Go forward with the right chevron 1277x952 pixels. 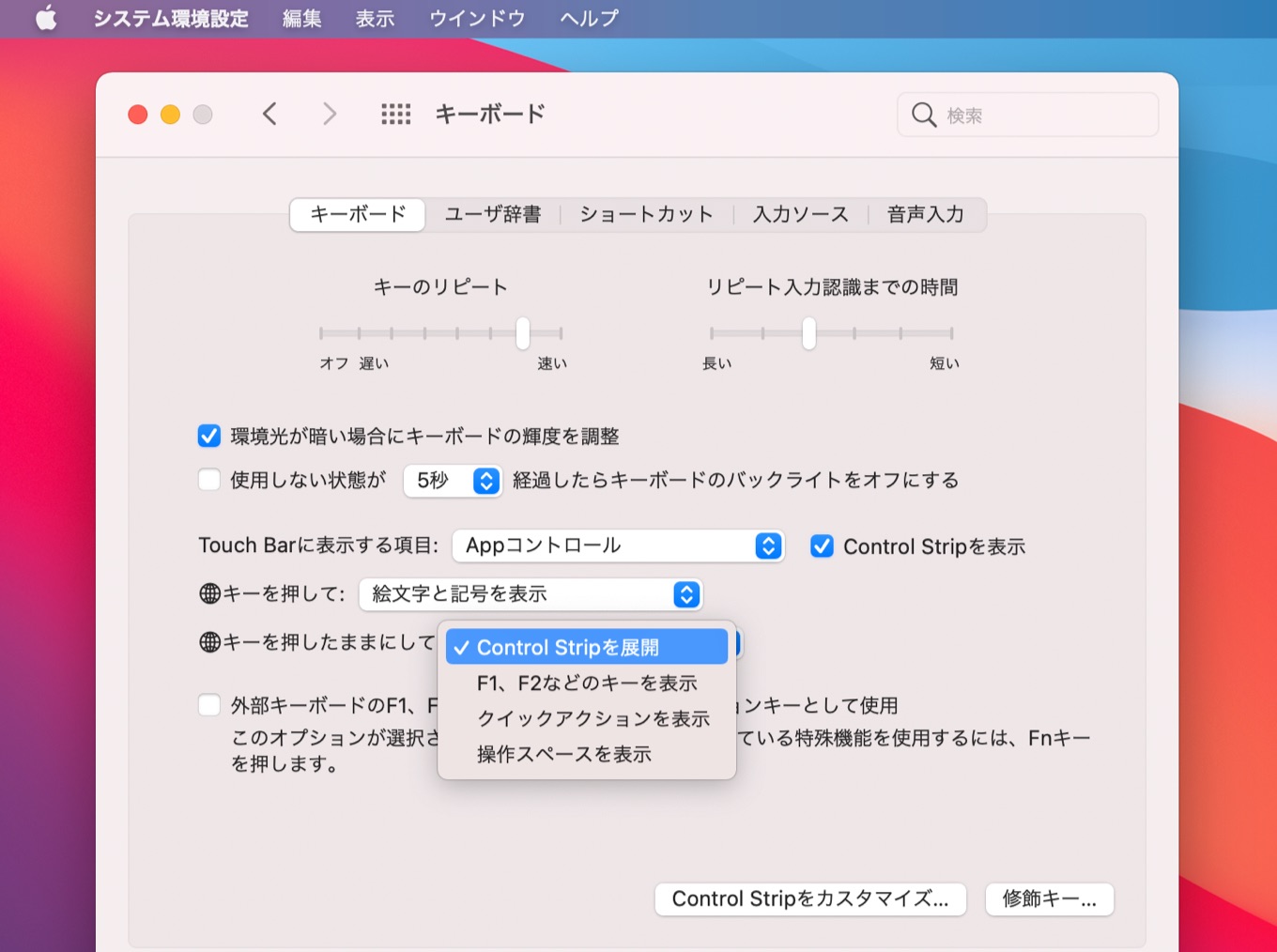(x=330, y=115)
